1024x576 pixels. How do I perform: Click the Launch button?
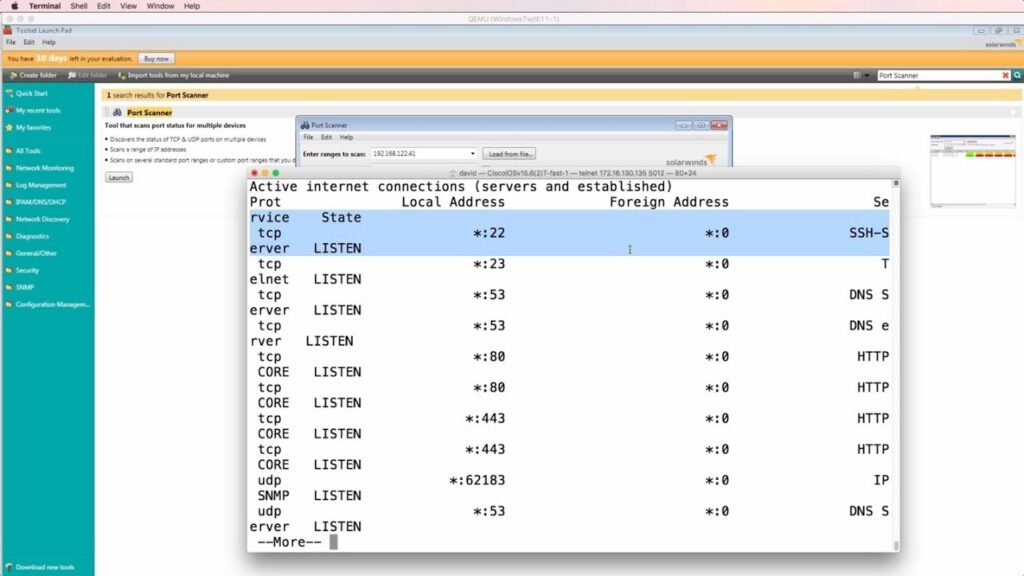pyautogui.click(x=117, y=177)
